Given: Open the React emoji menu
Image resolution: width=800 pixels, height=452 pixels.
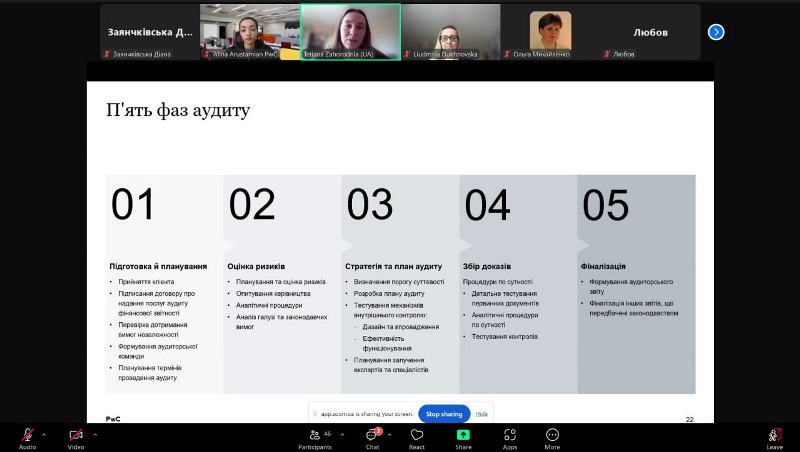Looking at the screenshot, I should click(x=417, y=438).
